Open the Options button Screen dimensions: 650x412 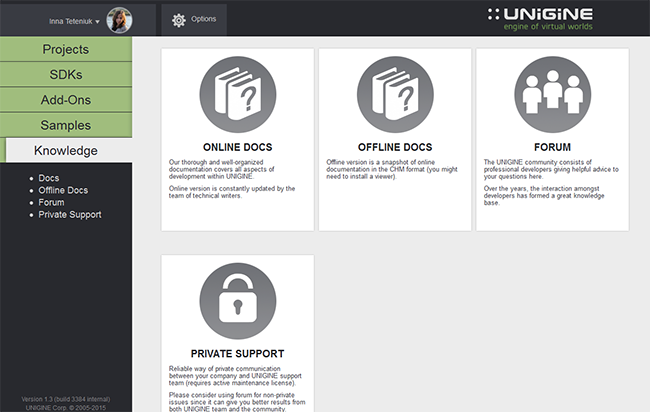click(x=194, y=20)
